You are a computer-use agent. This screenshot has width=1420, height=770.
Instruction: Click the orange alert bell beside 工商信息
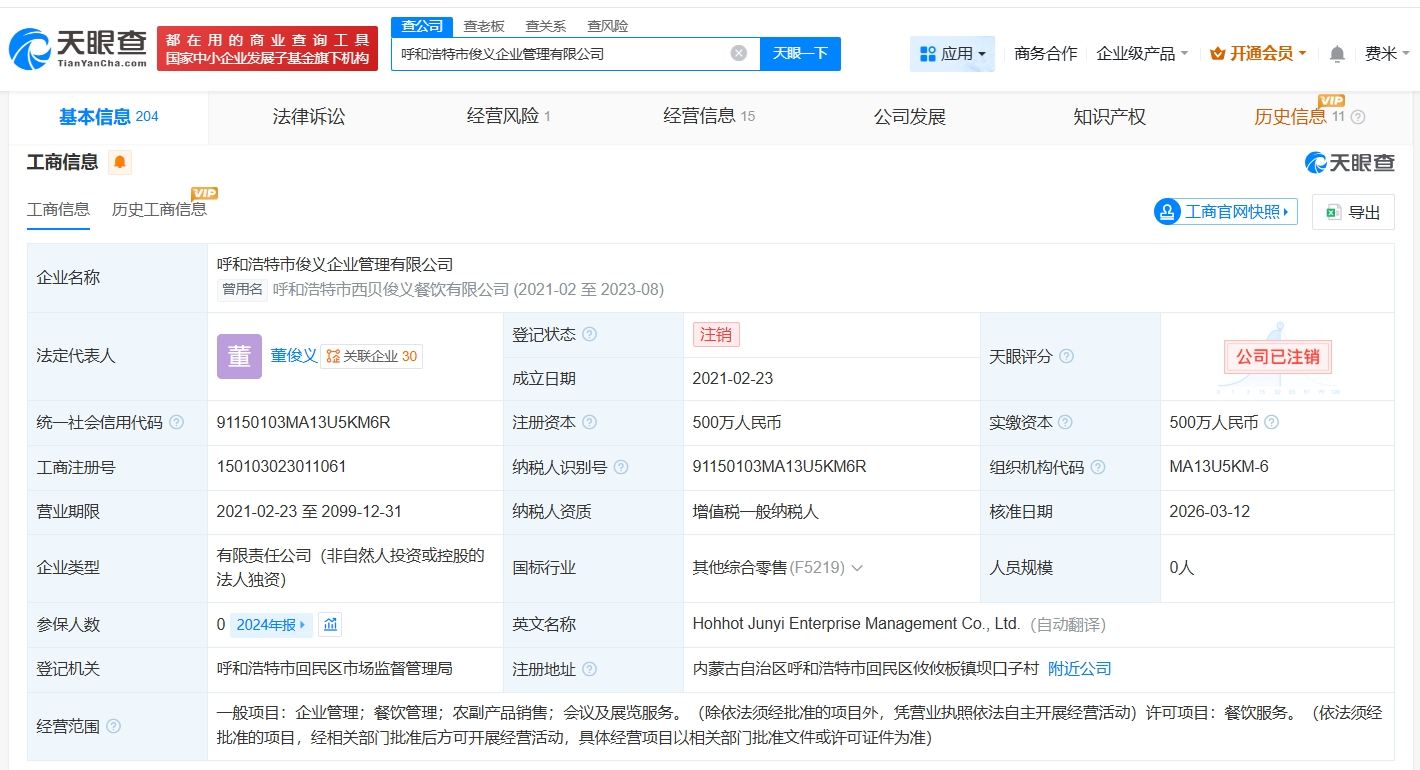[120, 162]
